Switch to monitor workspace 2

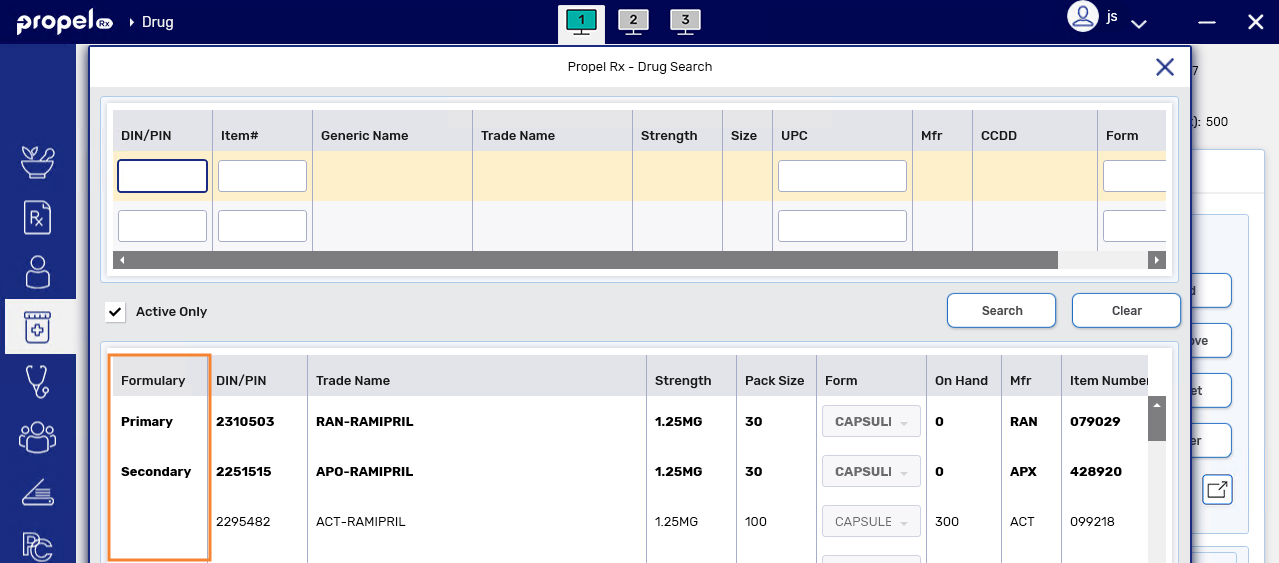pos(633,21)
